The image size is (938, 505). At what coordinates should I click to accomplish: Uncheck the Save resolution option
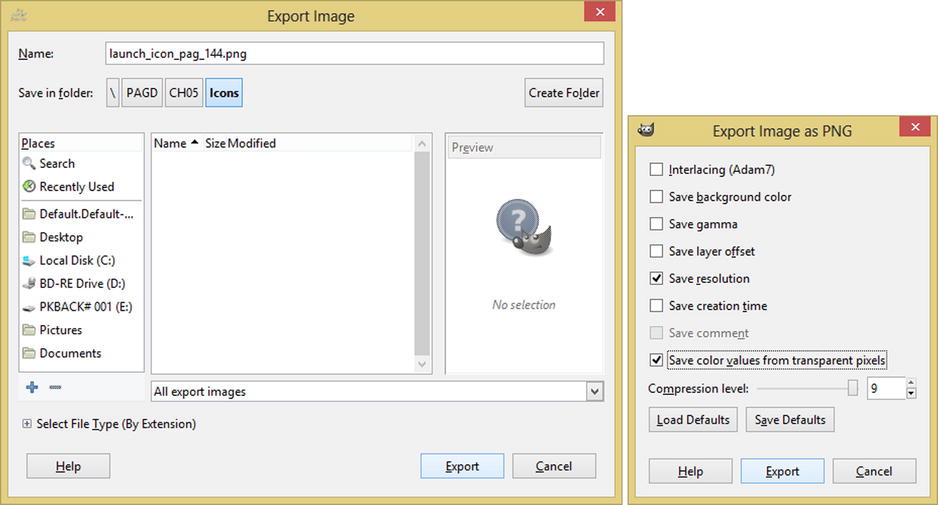[x=656, y=278]
